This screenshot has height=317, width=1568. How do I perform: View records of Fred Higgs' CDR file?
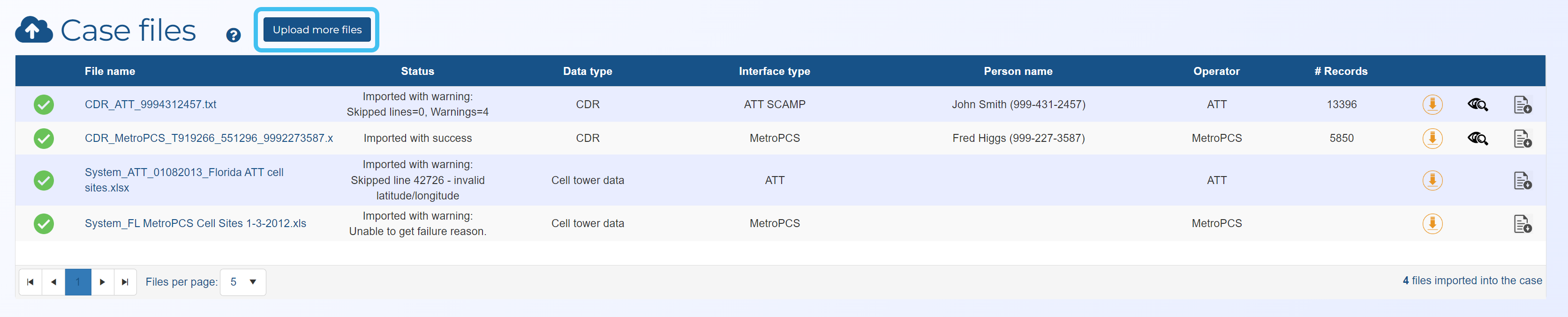click(x=1478, y=139)
